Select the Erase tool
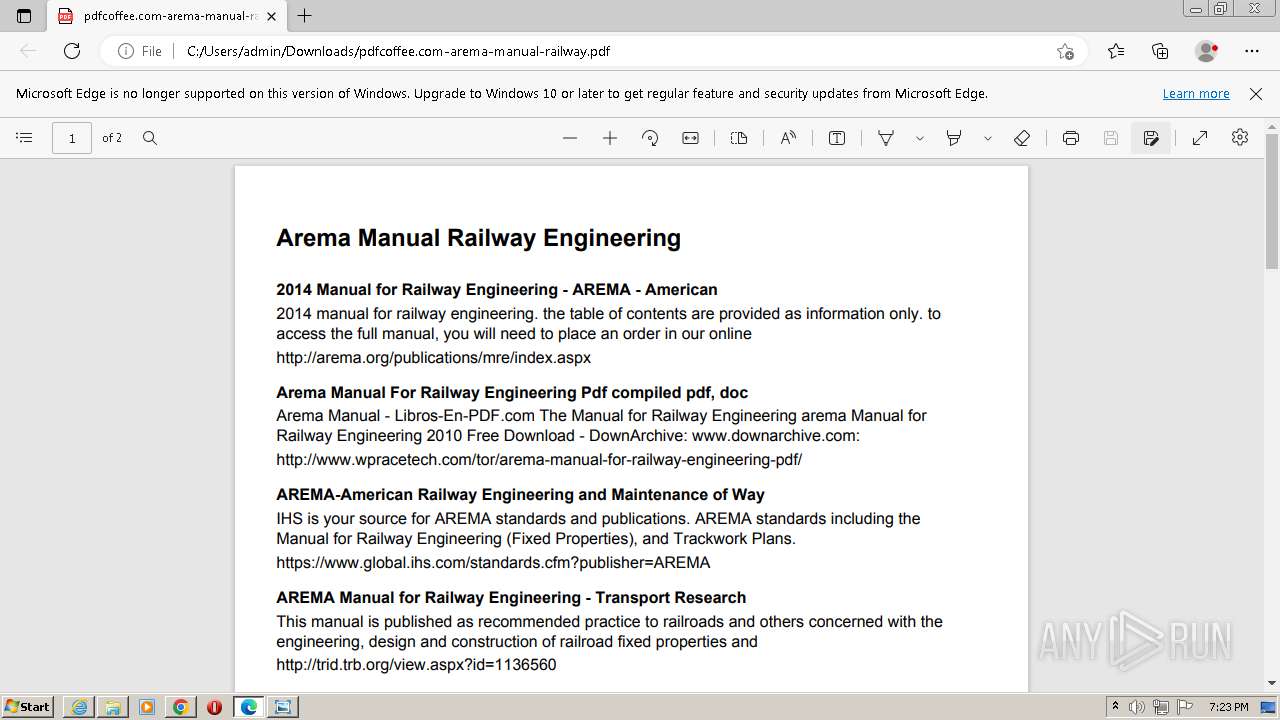 [1022, 138]
